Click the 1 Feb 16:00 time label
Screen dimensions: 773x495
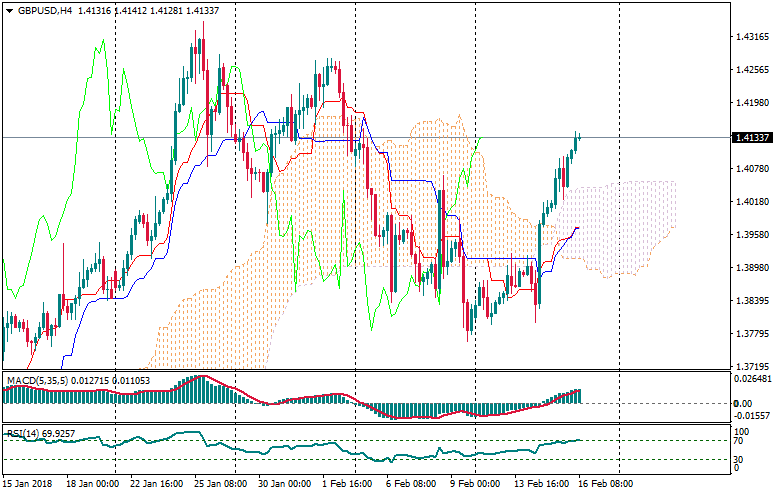point(350,483)
